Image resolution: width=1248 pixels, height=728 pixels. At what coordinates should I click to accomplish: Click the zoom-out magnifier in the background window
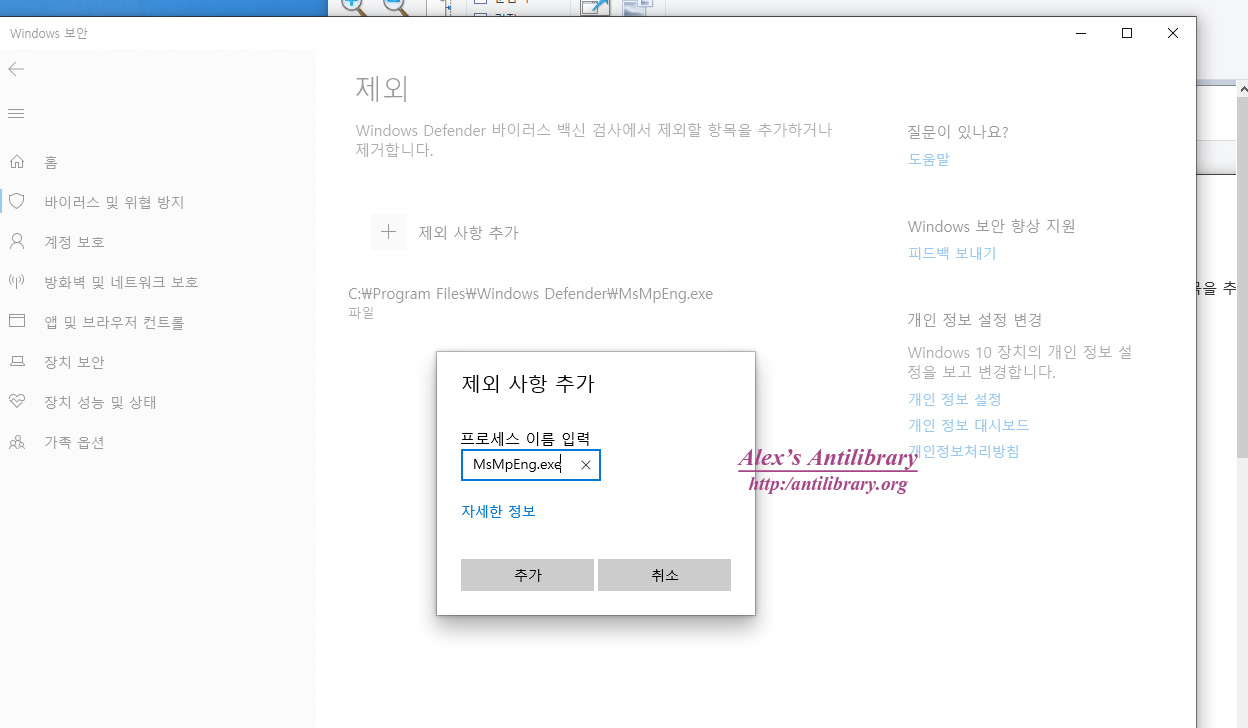(x=395, y=6)
